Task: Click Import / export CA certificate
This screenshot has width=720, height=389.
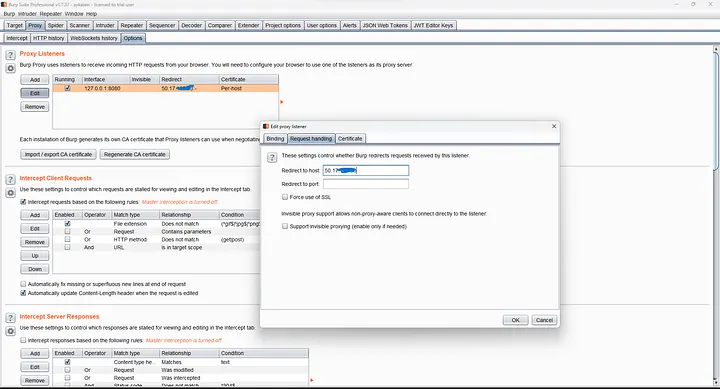Action: (58, 154)
